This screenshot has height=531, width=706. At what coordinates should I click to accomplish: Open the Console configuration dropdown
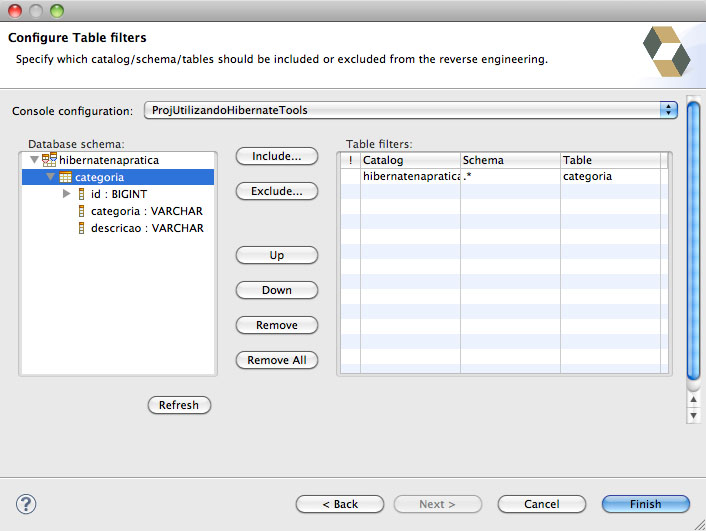pyautogui.click(x=411, y=110)
